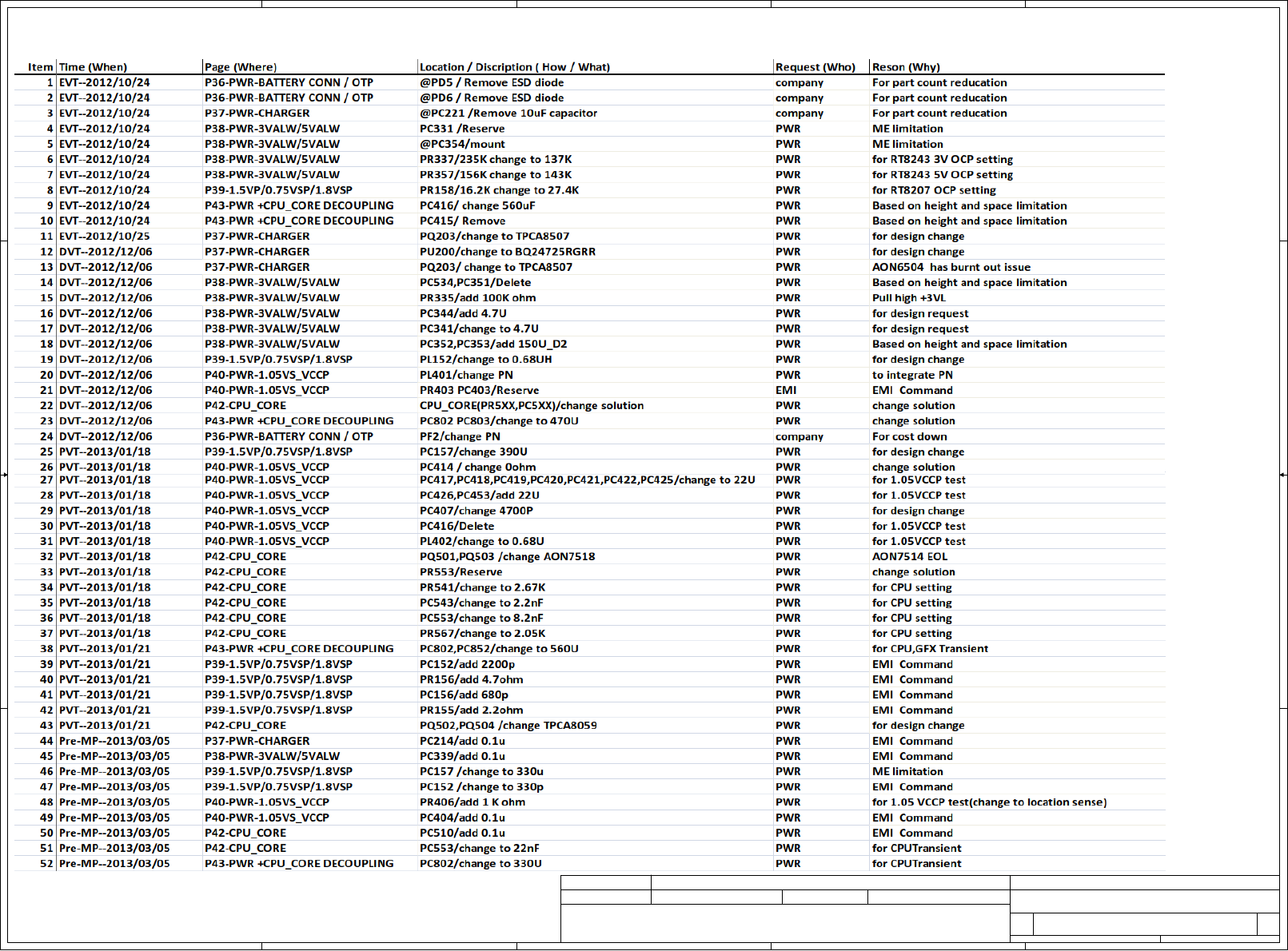Select 'PR158/16.2K change to 27.4K'

pyautogui.click(x=500, y=190)
